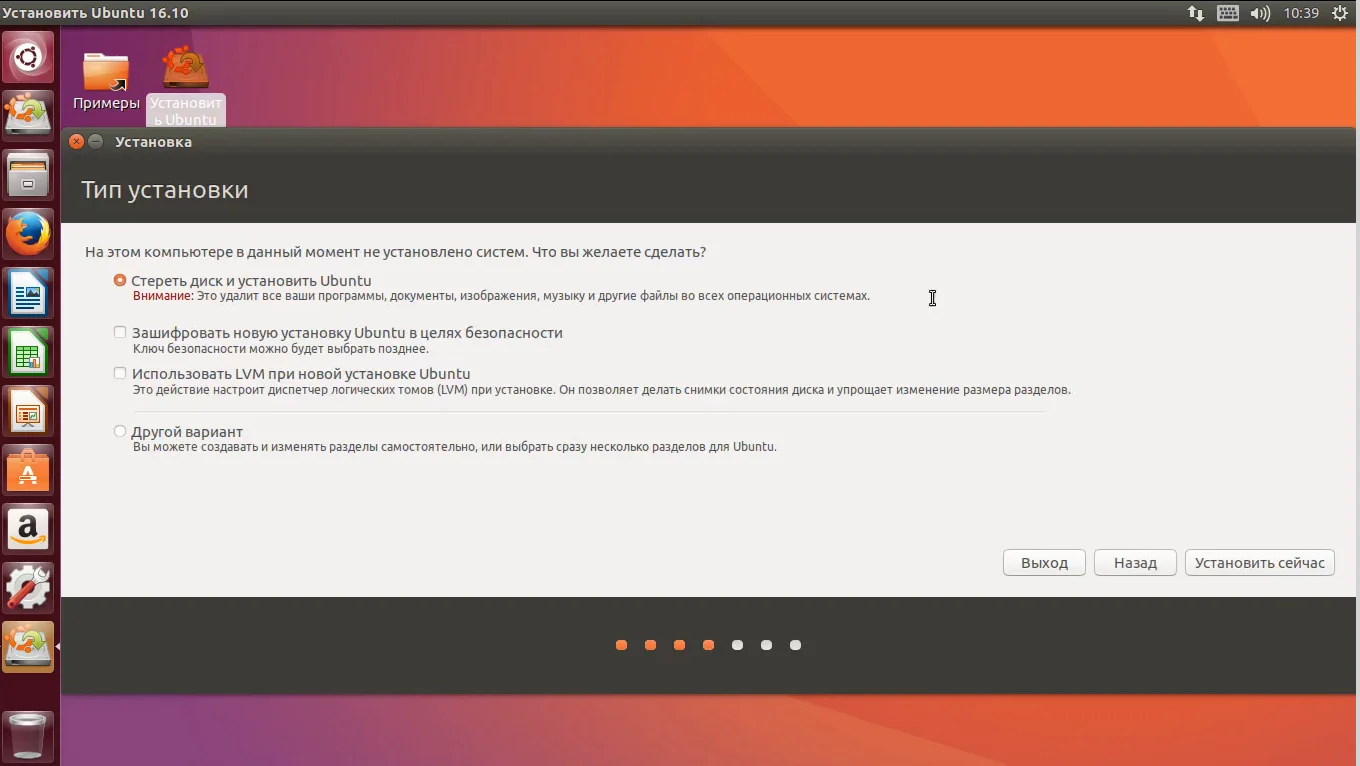Minimize the Установка installer window
1360x766 pixels.
[96, 142]
